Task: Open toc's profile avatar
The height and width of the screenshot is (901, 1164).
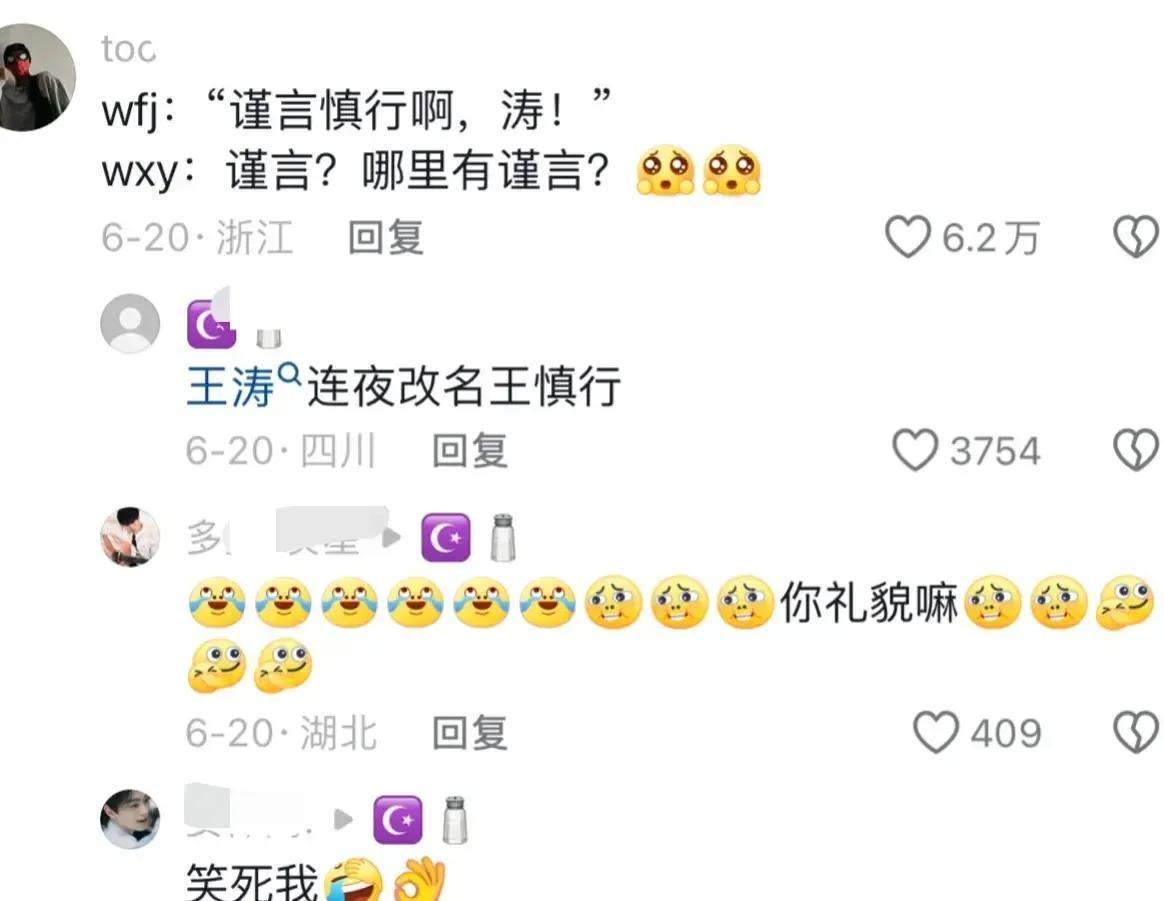Action: tap(36, 77)
